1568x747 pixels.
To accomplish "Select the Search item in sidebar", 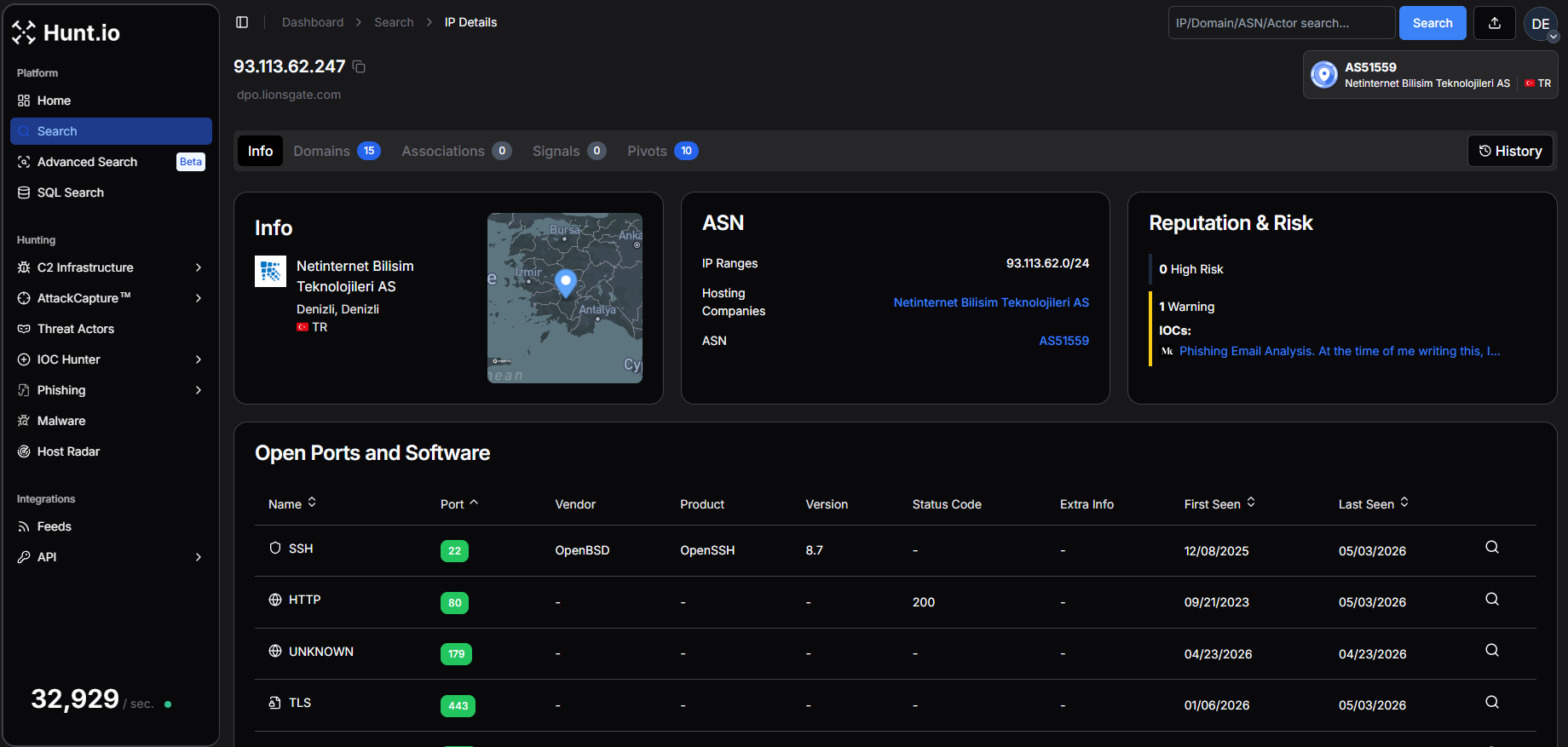I will coord(111,131).
